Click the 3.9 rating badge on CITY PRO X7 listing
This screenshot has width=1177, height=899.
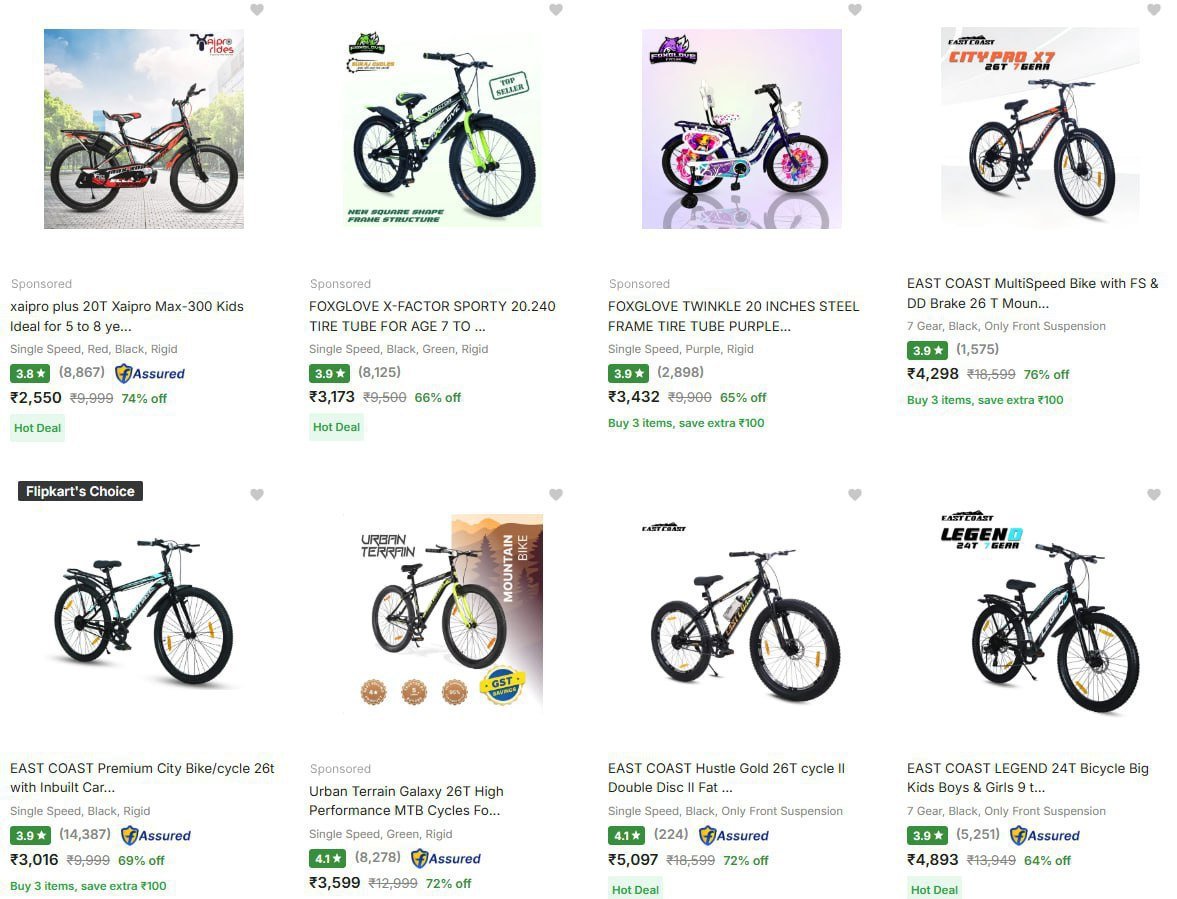tap(926, 351)
